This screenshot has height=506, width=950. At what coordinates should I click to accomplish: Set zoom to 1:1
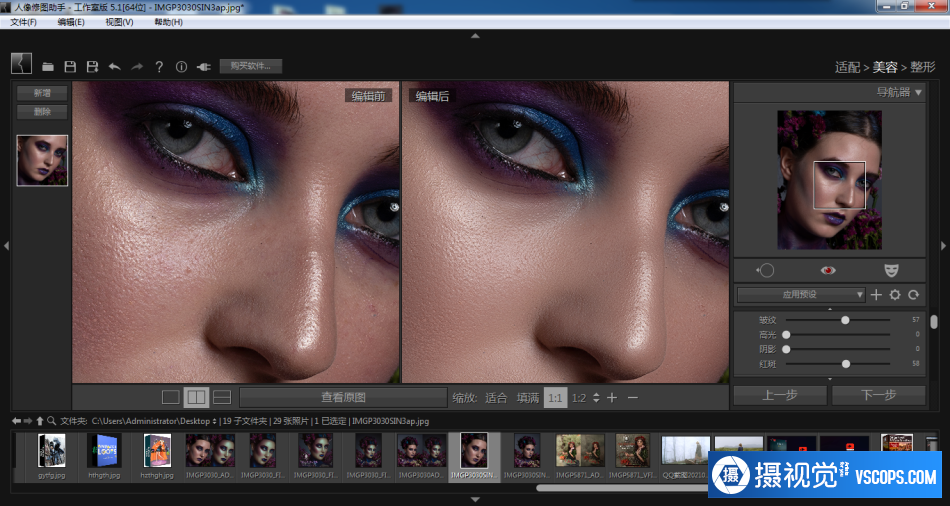tap(555, 398)
